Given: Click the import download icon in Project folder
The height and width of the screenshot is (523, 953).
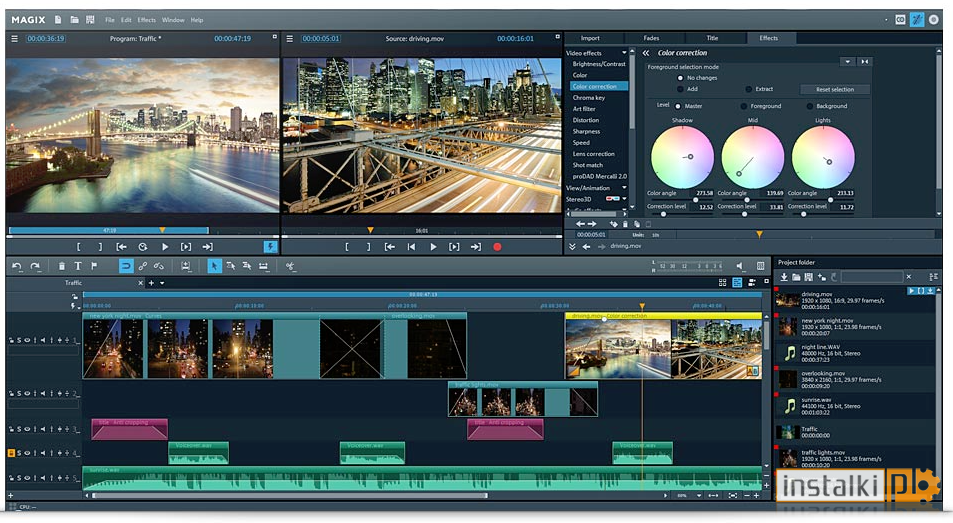Looking at the screenshot, I should coord(784,277).
